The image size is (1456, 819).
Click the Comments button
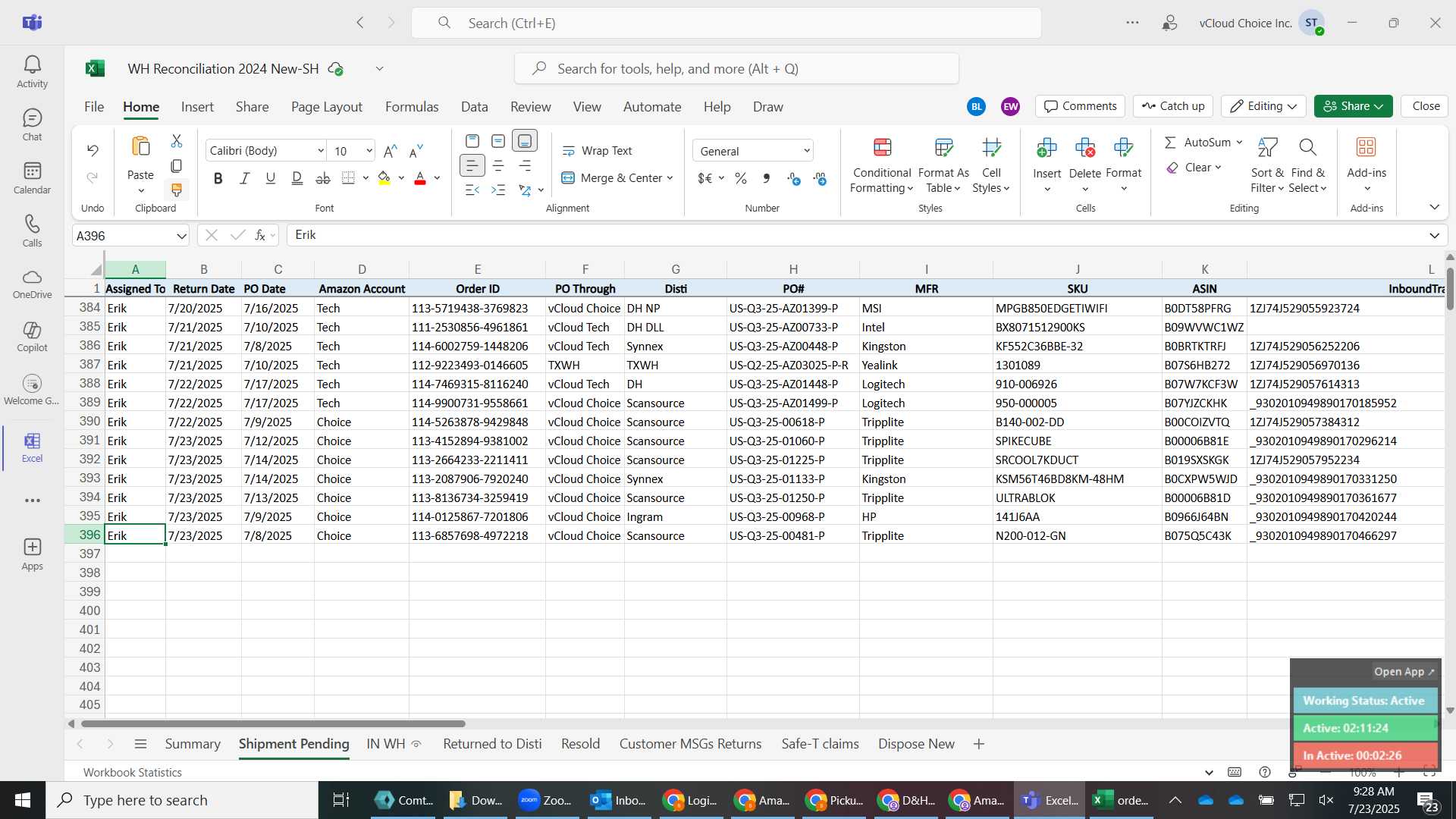tap(1081, 106)
